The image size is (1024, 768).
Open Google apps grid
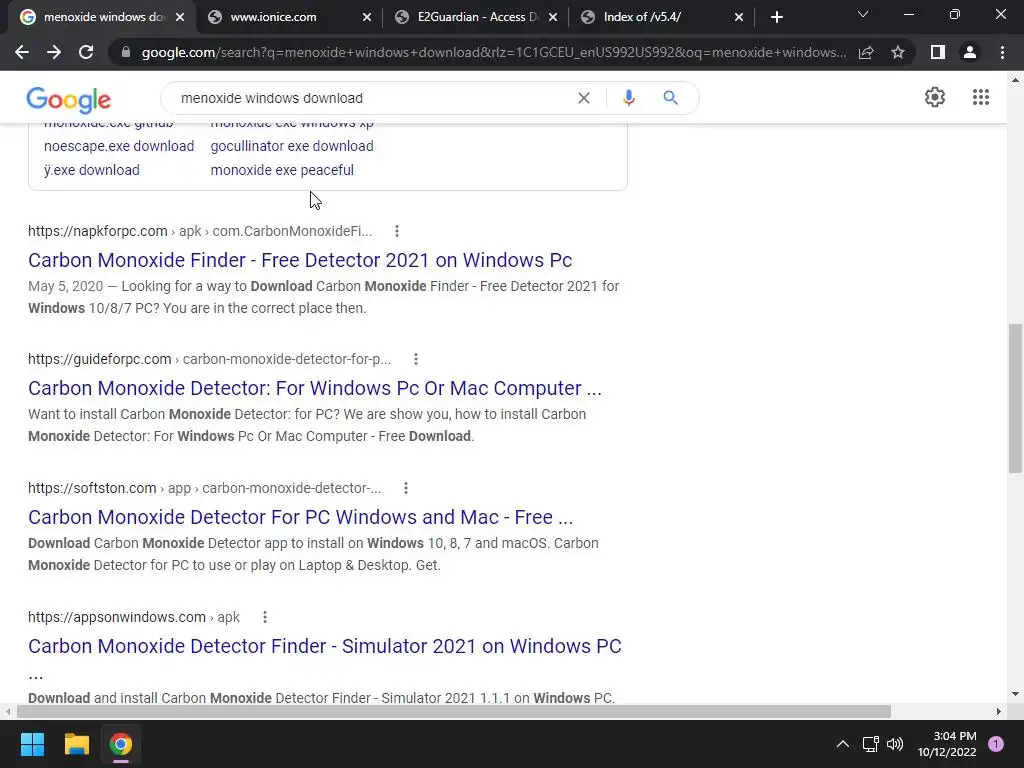980,97
